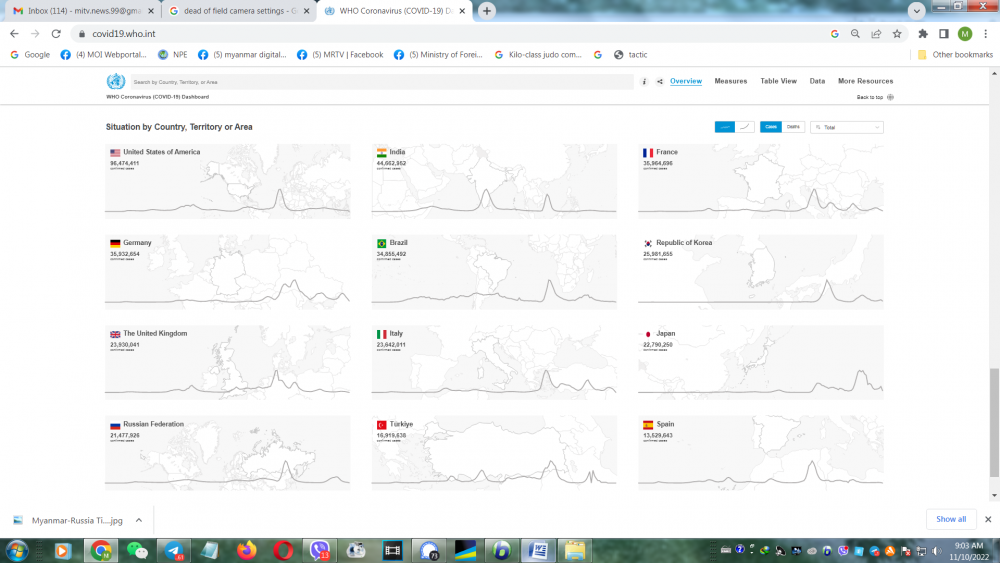The image size is (1000, 563).
Task: Reload the page using the refresh icon
Action: click(56, 33)
